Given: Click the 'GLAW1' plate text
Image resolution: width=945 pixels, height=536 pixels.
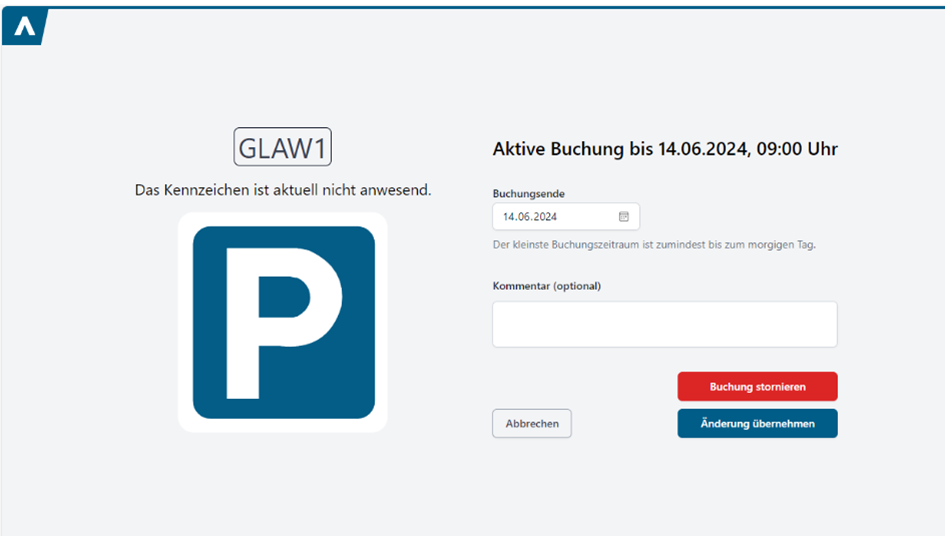Looking at the screenshot, I should tap(283, 148).
